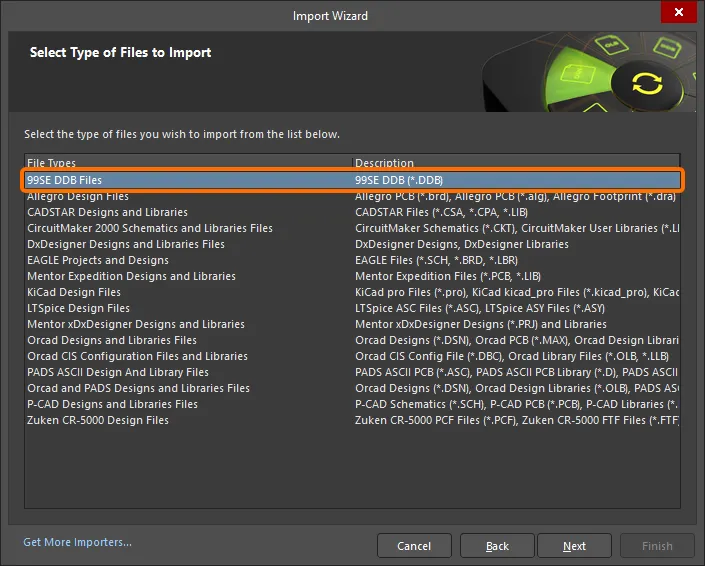705x566 pixels.
Task: Click Allegro PCB (*.brd) description cell
Action: [515, 196]
